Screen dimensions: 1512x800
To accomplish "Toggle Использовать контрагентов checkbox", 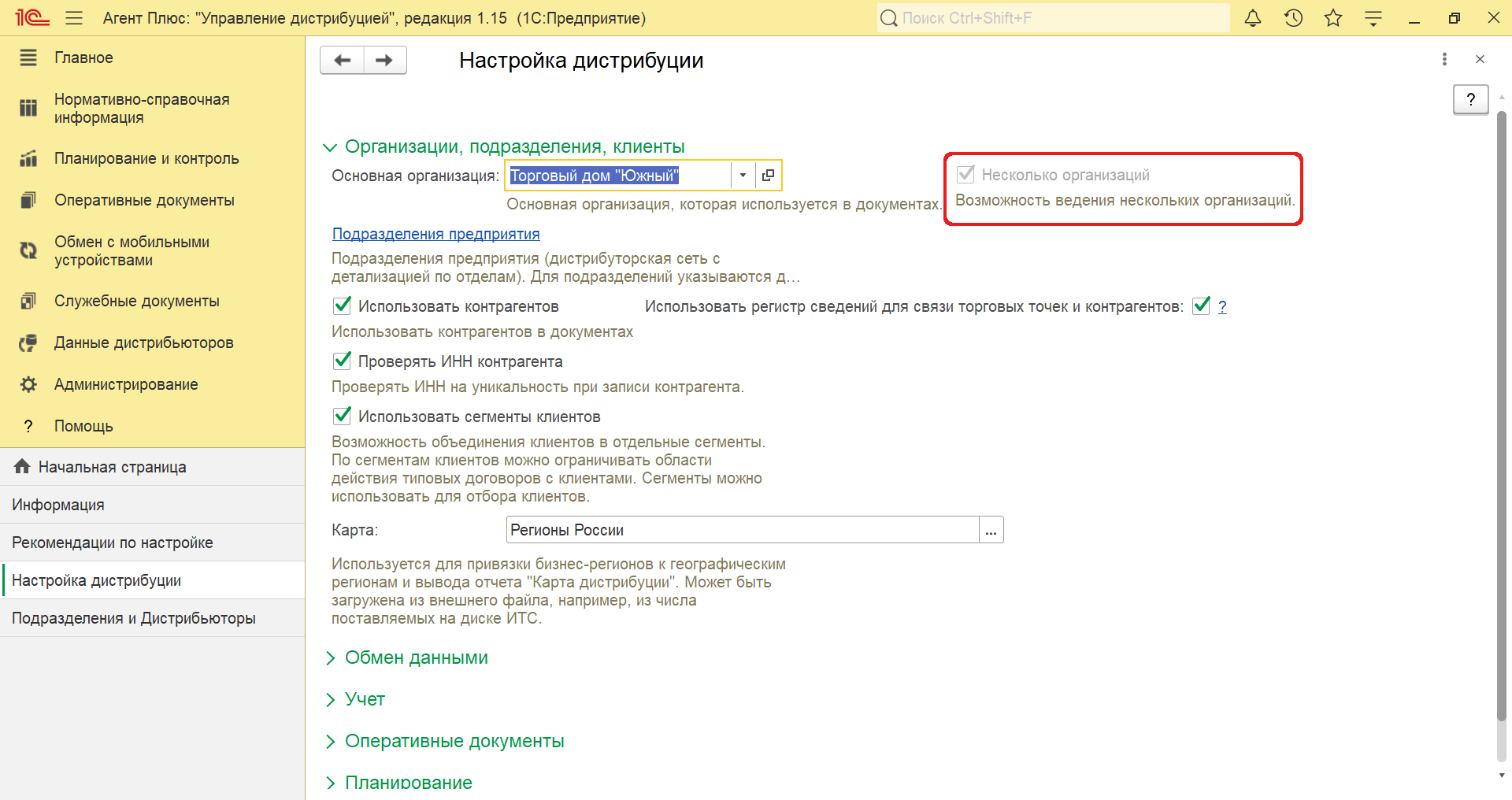I will (342, 306).
